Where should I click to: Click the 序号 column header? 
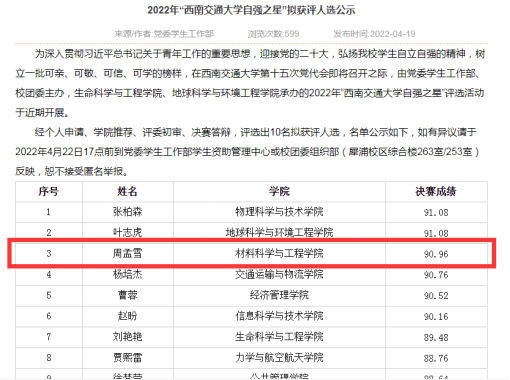pos(49,191)
